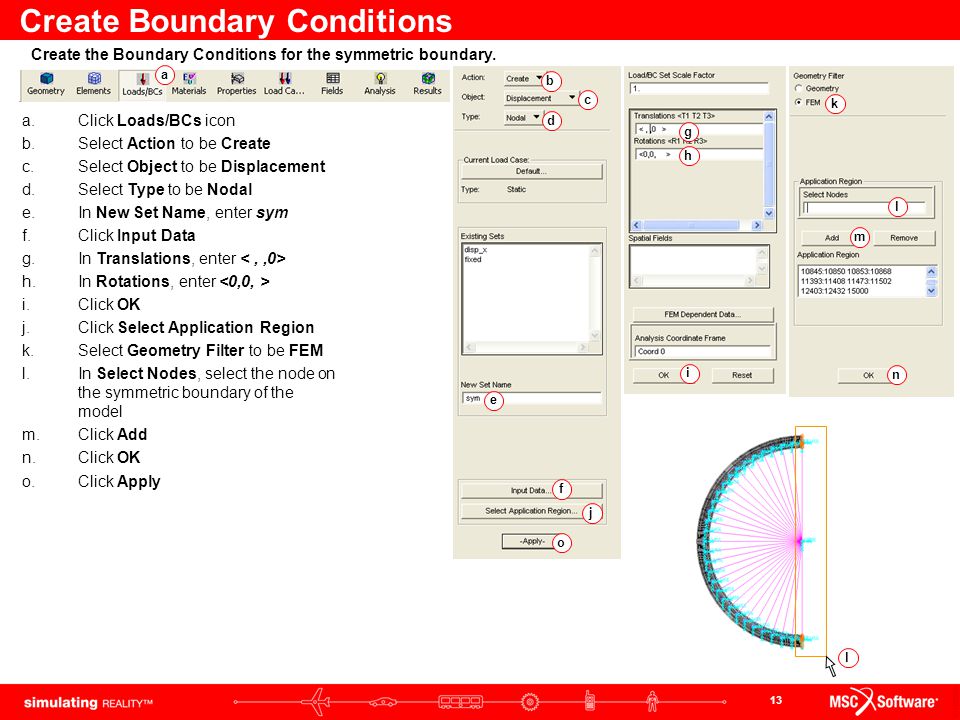Screen dimensions: 960x720
Task: Click scroll up arrow in Existing Sets
Action: tap(594, 250)
